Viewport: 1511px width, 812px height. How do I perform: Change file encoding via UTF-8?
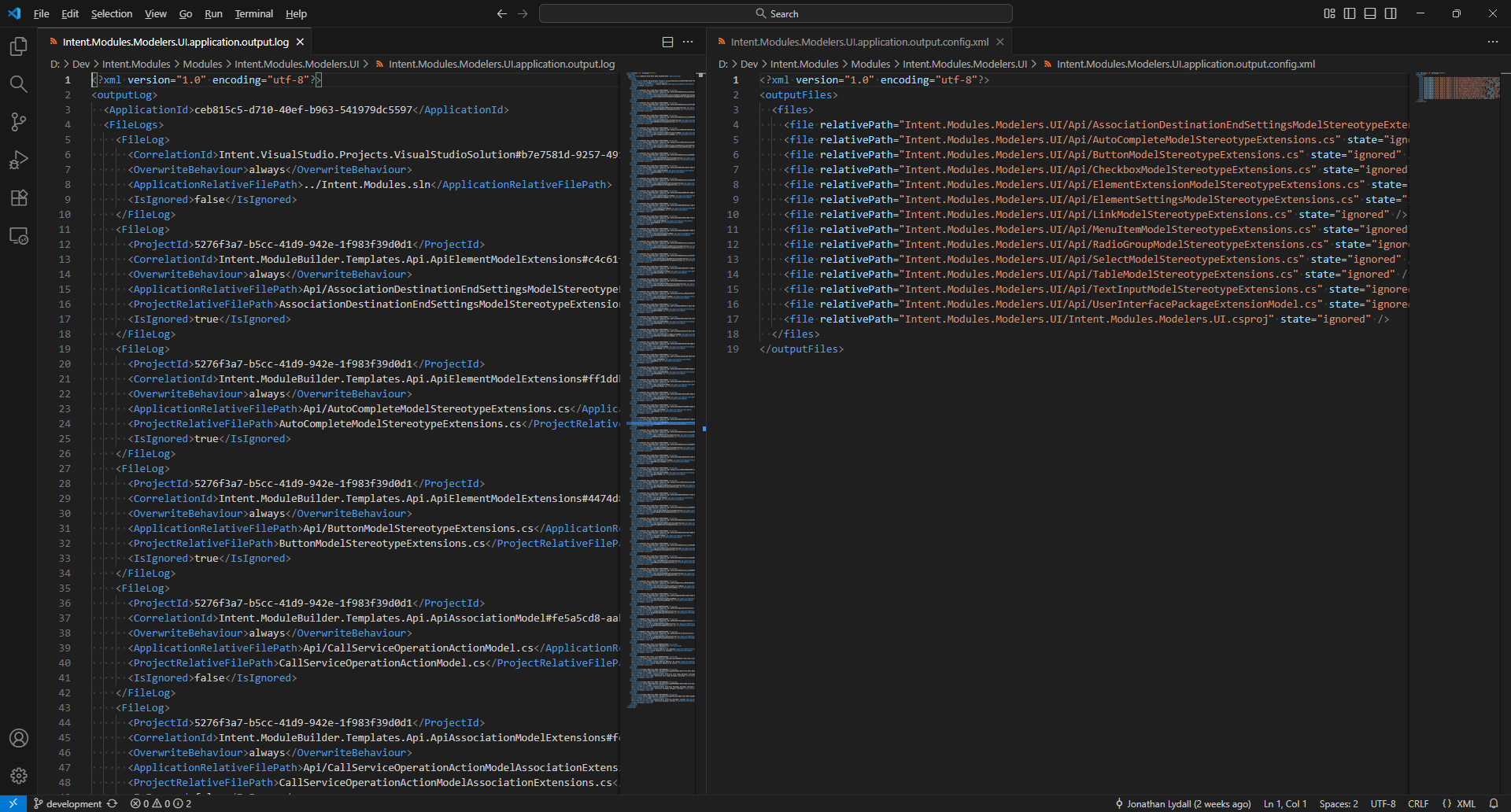point(1383,803)
